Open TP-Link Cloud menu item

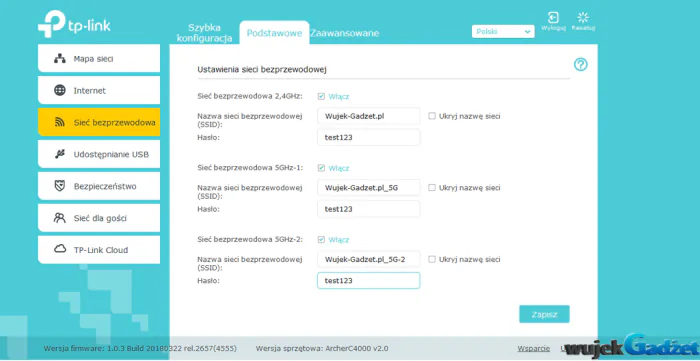pyautogui.click(x=99, y=249)
